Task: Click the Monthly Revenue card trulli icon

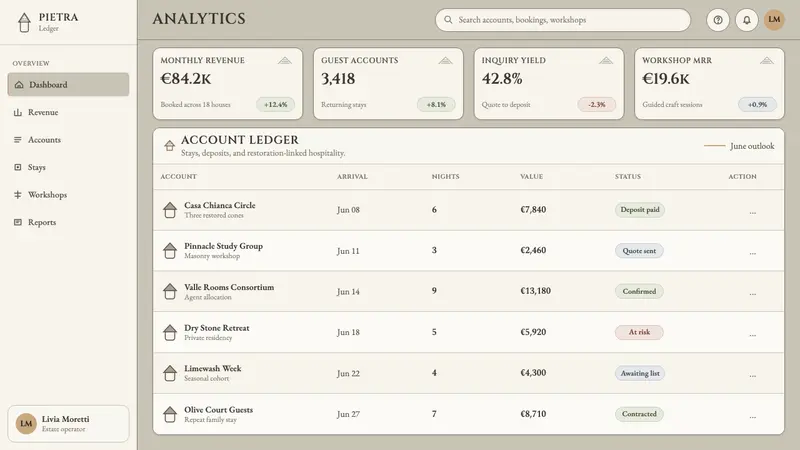Action: pyautogui.click(x=285, y=61)
